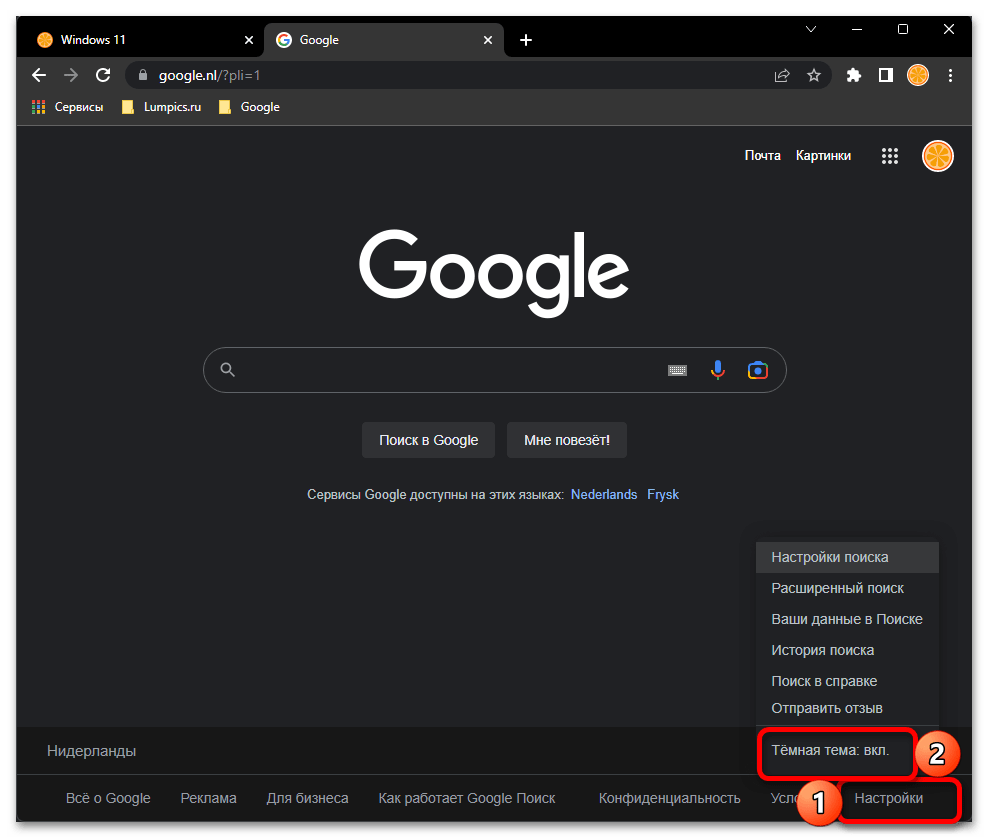Open Для бизнеса footer link
Image resolution: width=988 pixels, height=838 pixels.
pos(307,799)
